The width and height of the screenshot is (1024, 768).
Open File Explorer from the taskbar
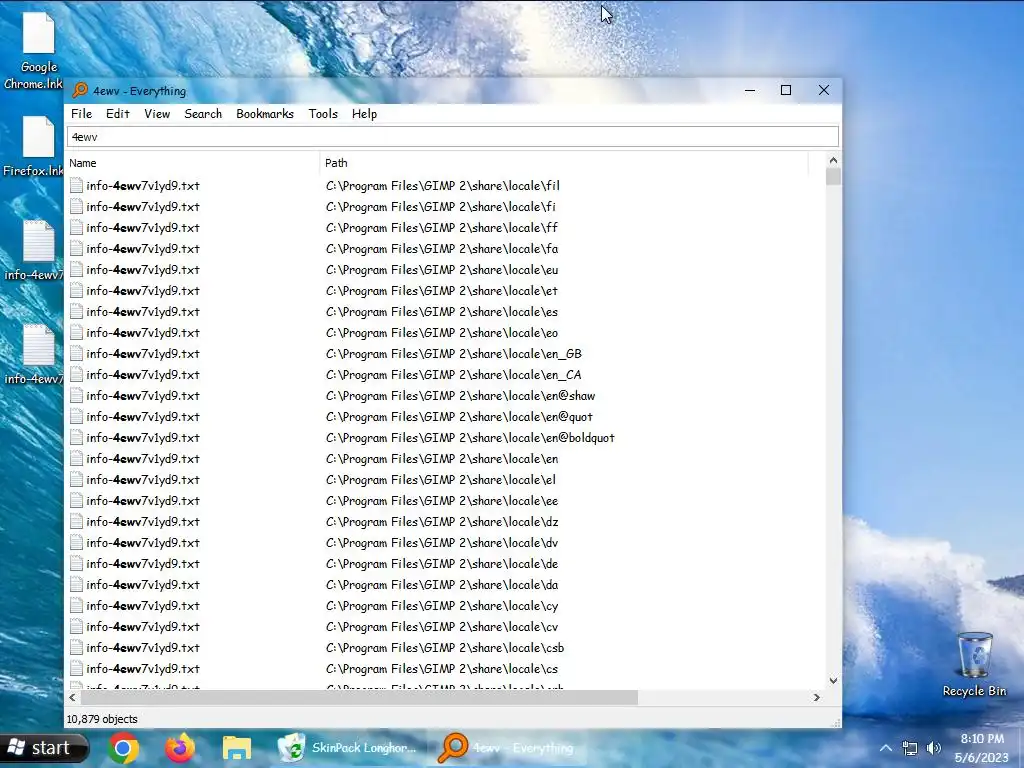pyautogui.click(x=236, y=748)
